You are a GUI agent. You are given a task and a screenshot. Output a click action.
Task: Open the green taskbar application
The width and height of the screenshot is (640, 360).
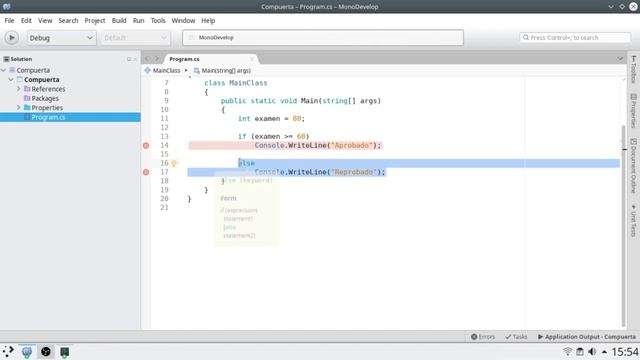point(64,351)
